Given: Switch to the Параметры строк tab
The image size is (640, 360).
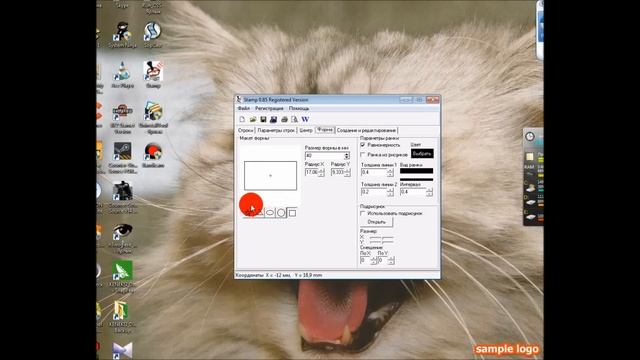Looking at the screenshot, I should pyautogui.click(x=276, y=130).
